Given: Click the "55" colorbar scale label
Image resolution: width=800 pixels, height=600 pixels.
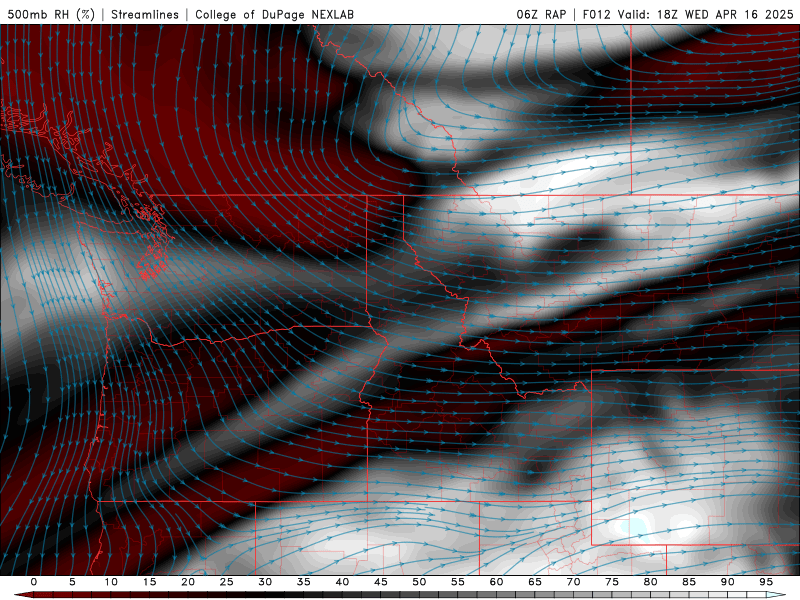Looking at the screenshot, I should (x=458, y=582).
